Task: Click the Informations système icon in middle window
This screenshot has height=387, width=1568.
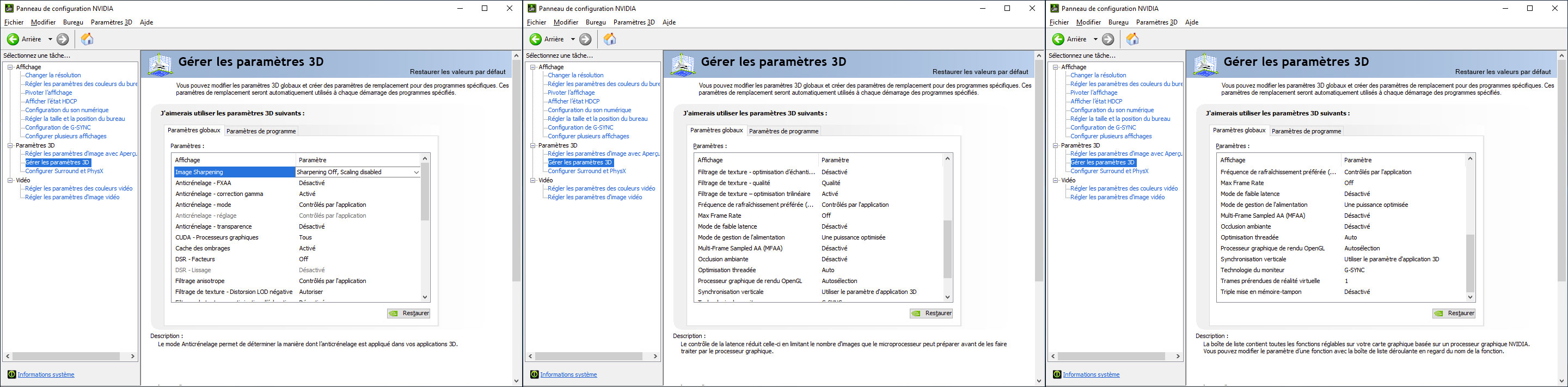Action: pyautogui.click(x=534, y=374)
